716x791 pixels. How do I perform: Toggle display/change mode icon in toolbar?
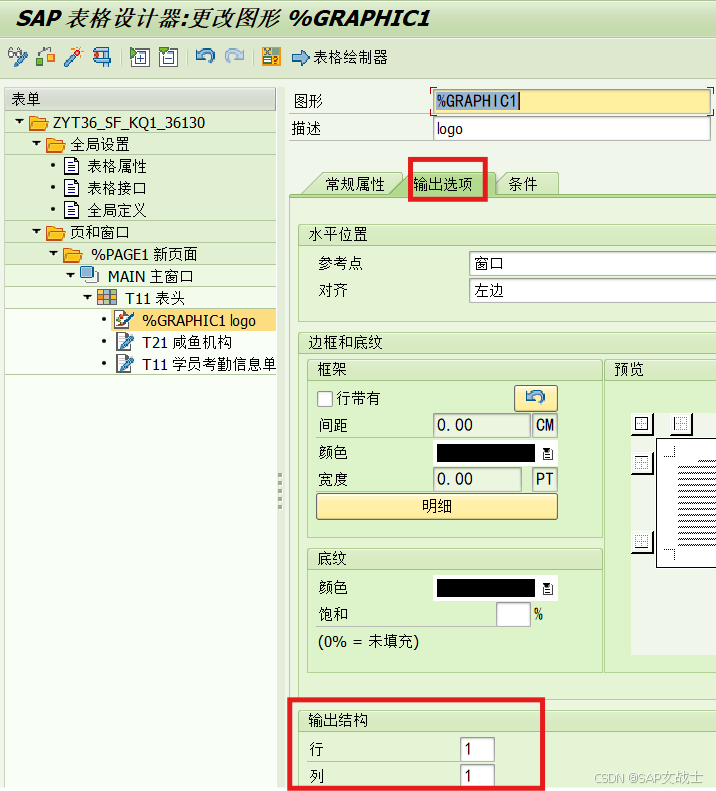pyautogui.click(x=18, y=57)
